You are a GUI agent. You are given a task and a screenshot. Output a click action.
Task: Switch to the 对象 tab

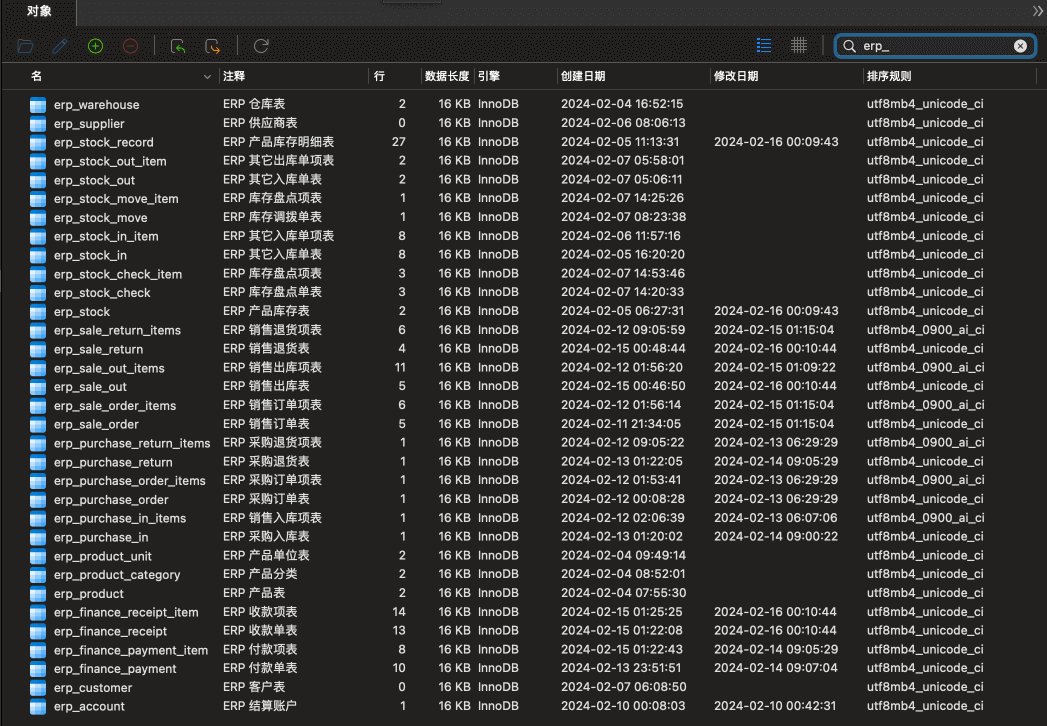(x=38, y=12)
